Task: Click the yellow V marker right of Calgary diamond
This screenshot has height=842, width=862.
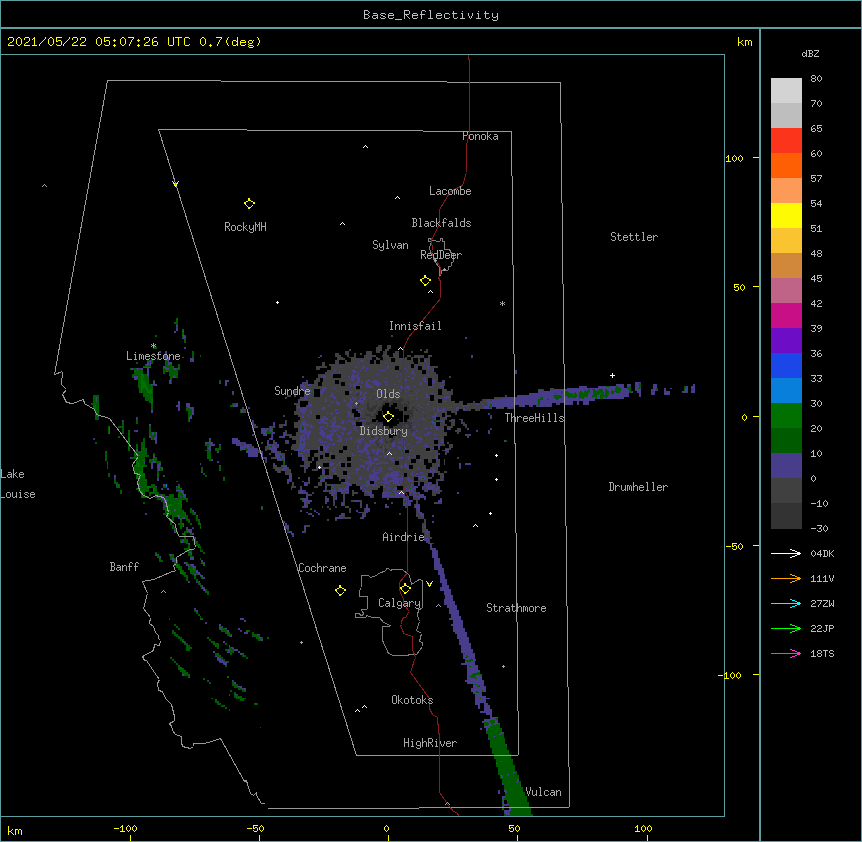Action: click(x=429, y=584)
